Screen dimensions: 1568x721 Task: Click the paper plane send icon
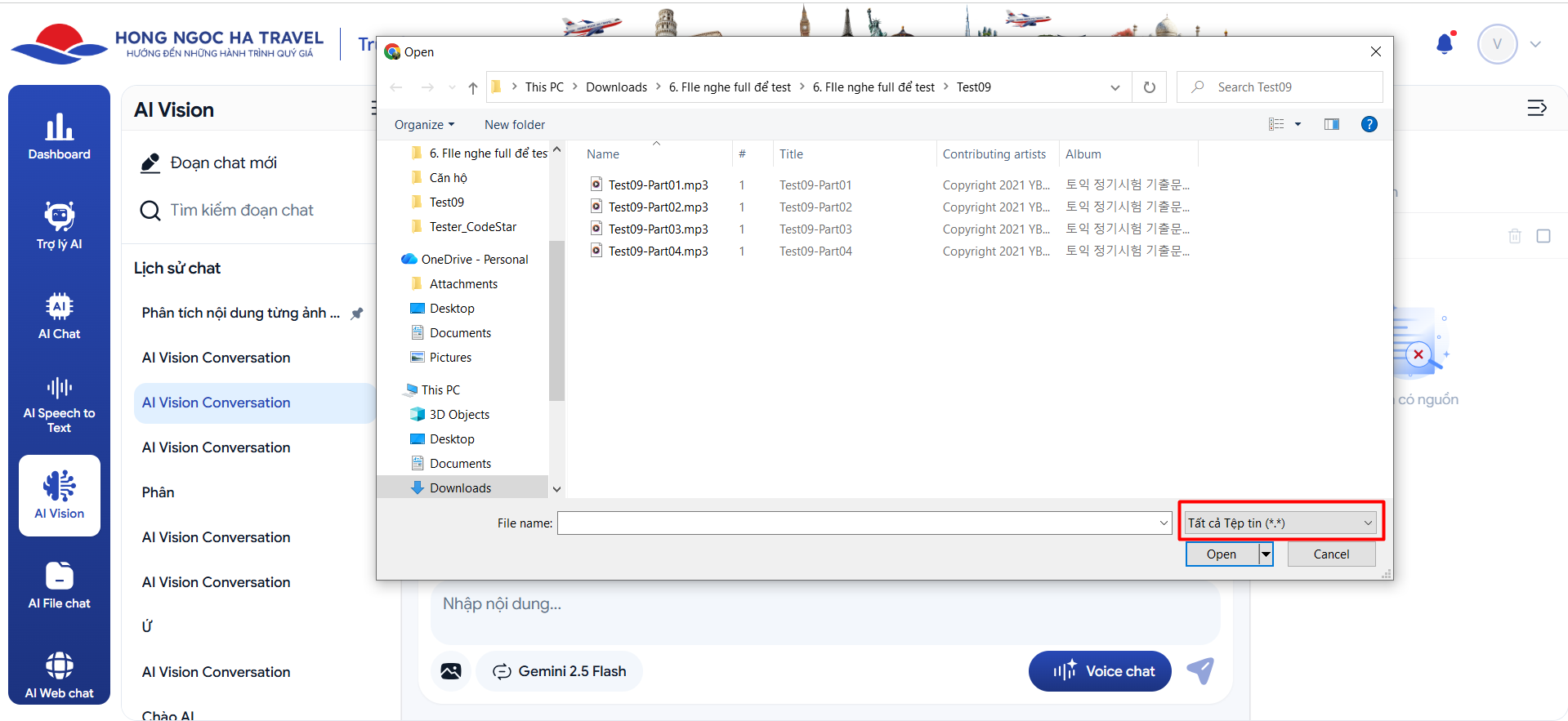pyautogui.click(x=1200, y=671)
